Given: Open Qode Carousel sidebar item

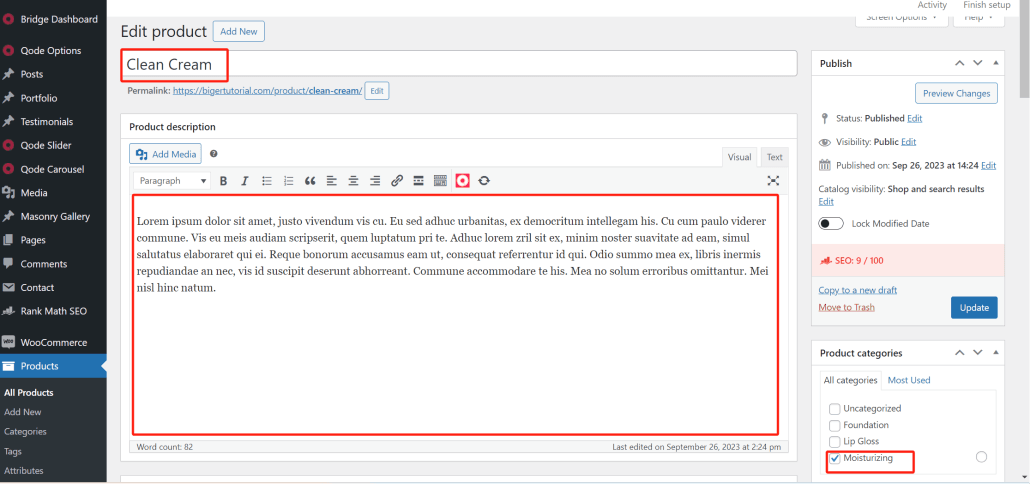Looking at the screenshot, I should click(x=53, y=169).
